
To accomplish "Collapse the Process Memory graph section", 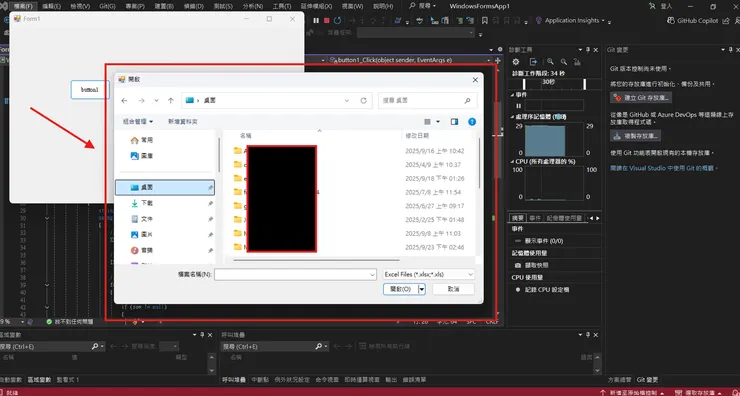I will tap(513, 117).
